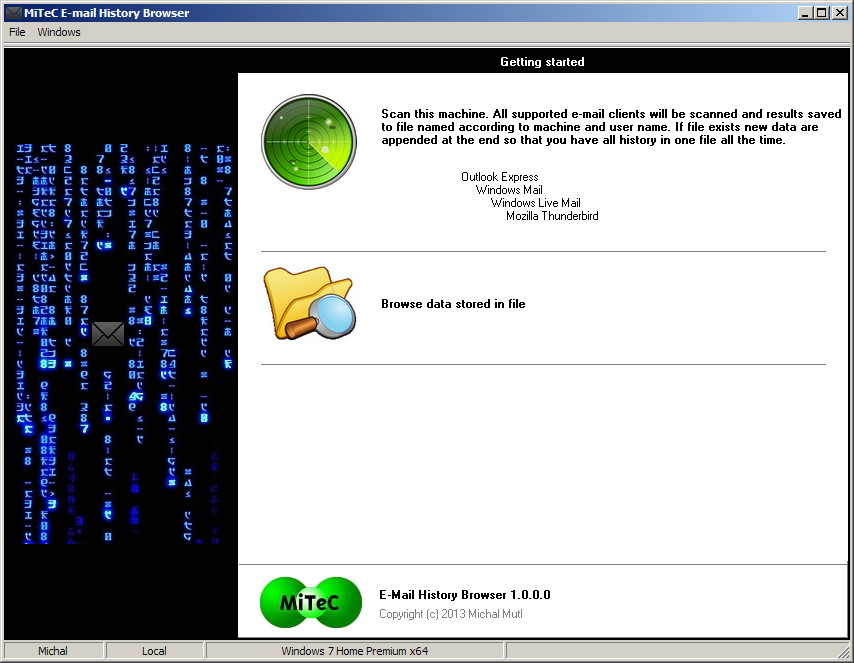Click the app envelope icon in title bar
Image resolution: width=854 pixels, height=663 pixels.
point(13,13)
